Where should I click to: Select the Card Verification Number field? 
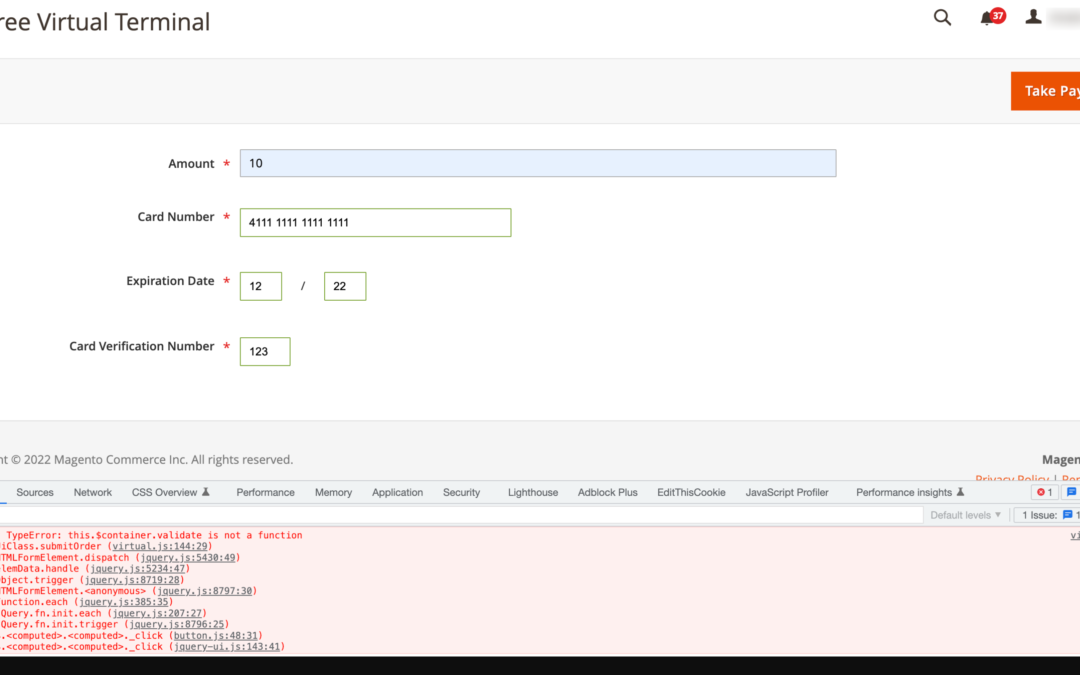click(x=265, y=351)
